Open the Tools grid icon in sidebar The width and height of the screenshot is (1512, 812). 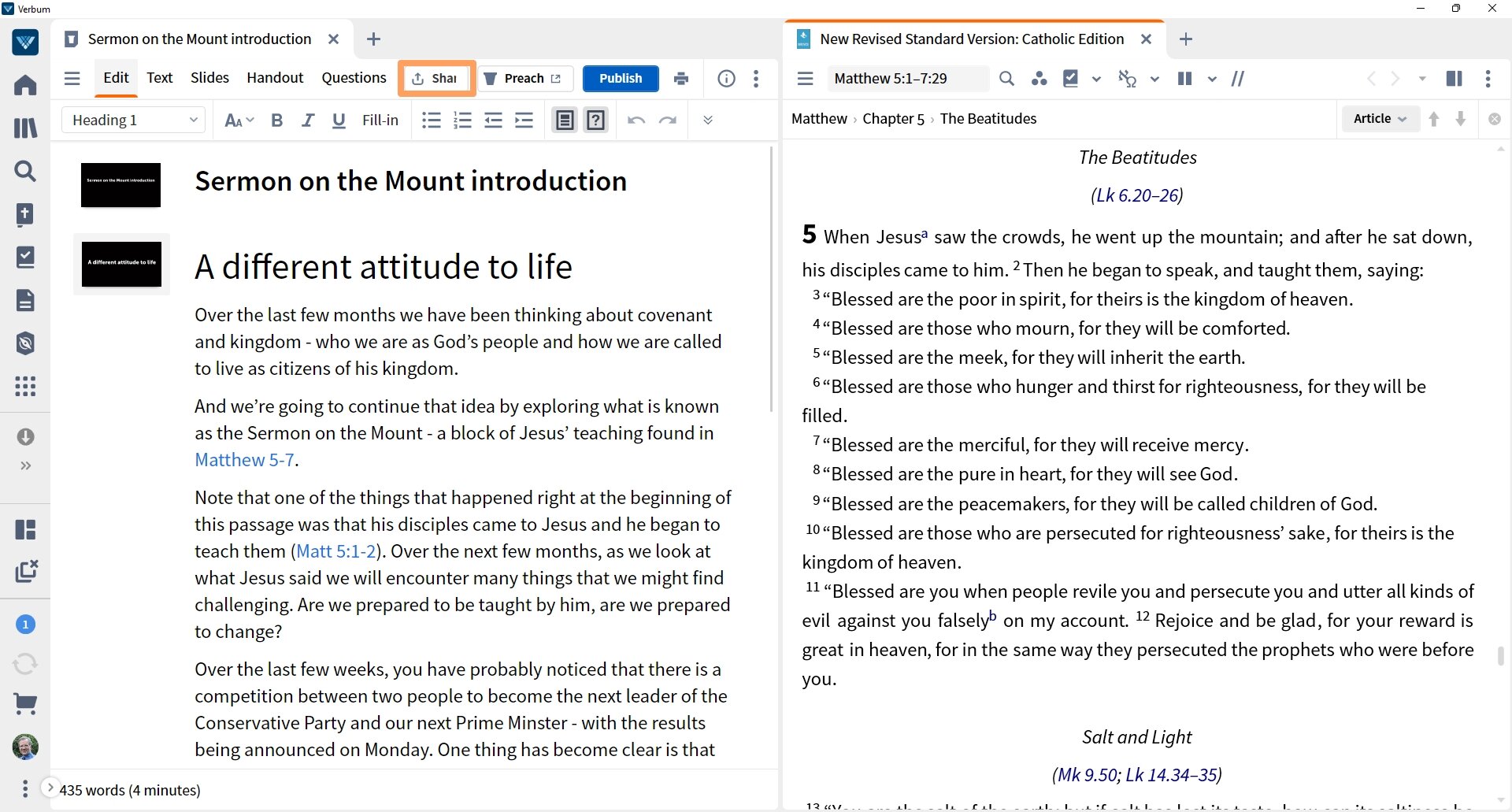coord(25,386)
